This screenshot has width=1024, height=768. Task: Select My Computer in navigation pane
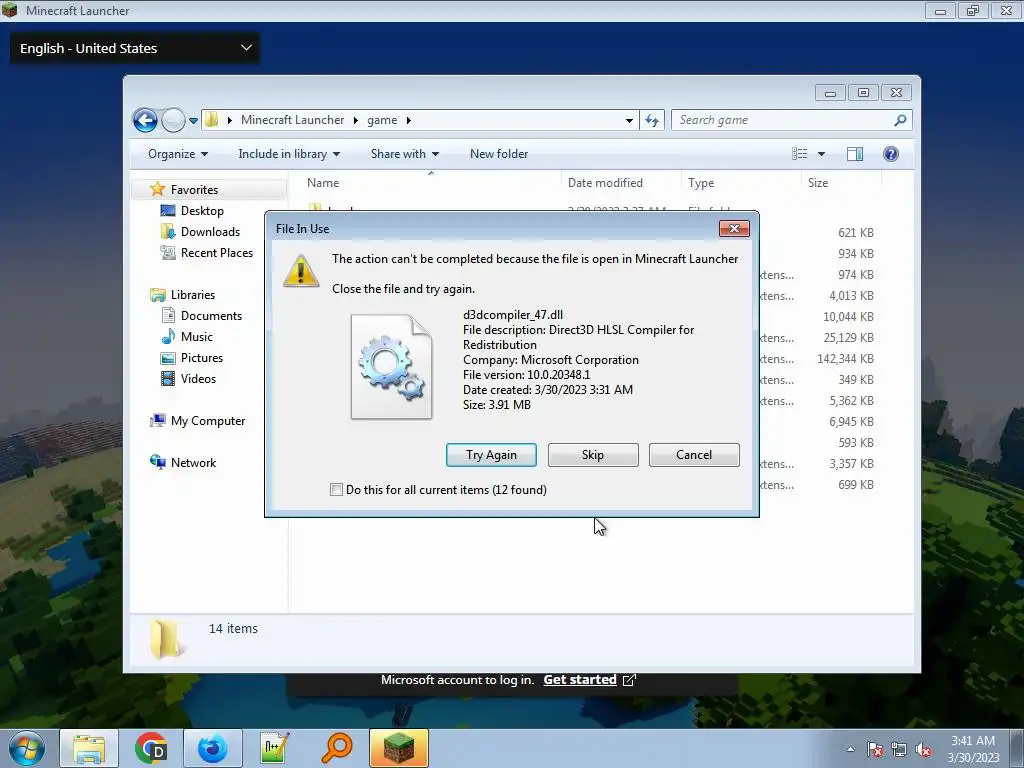(x=208, y=421)
